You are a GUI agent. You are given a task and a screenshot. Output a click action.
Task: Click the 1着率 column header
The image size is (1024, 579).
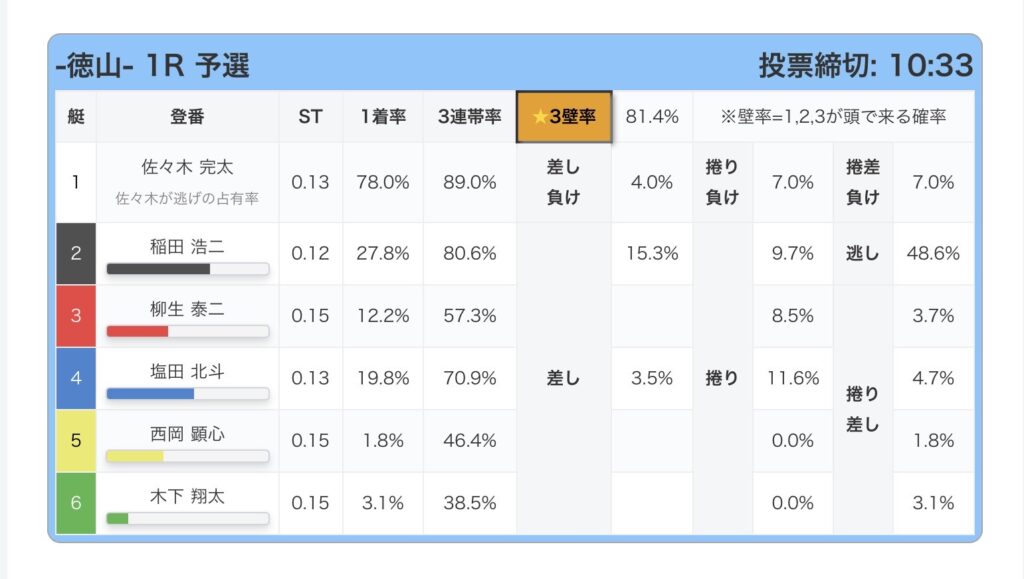pyautogui.click(x=383, y=116)
